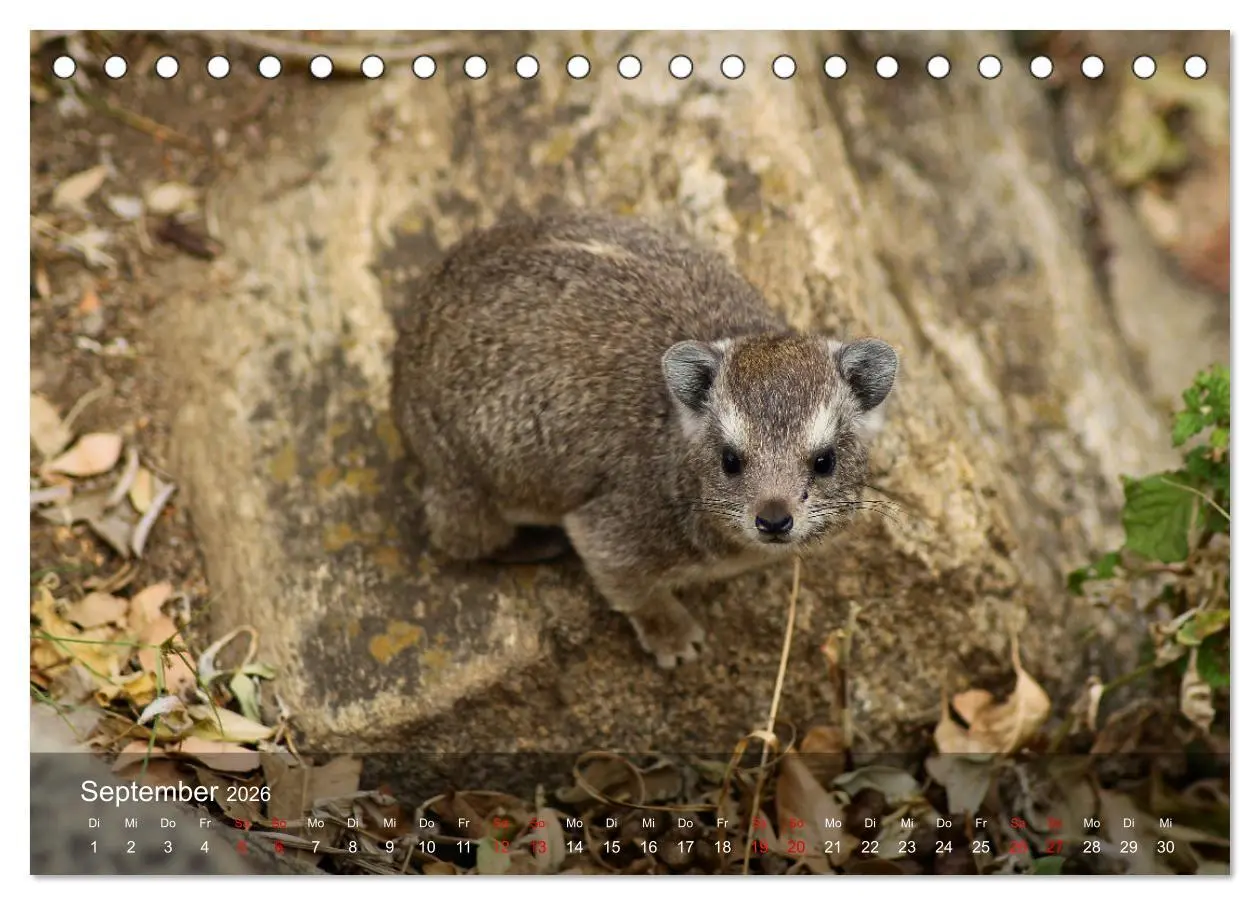Pick date 21 under Mo
This screenshot has height=905, width=1260.
click(x=833, y=847)
